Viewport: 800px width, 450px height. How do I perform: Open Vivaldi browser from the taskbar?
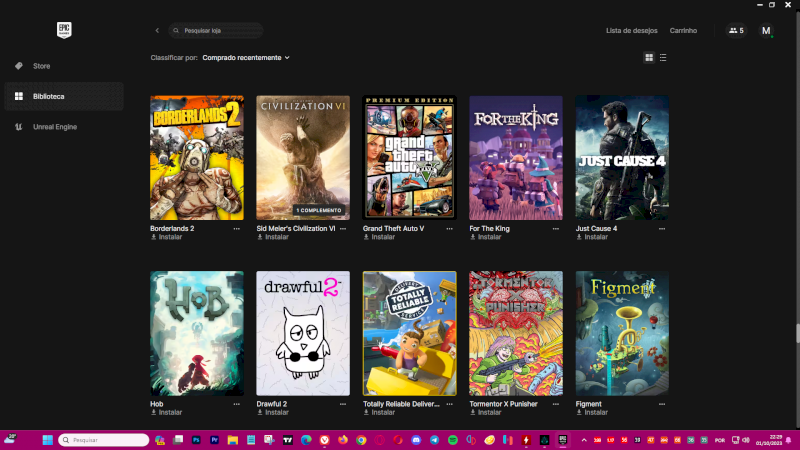[324, 440]
